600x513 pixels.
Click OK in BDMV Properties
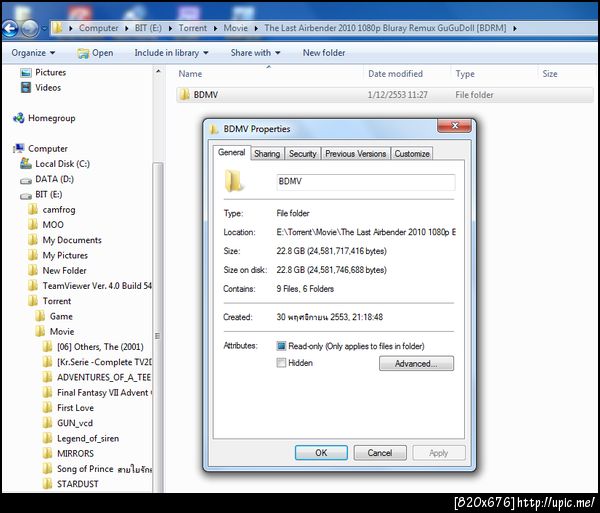point(321,453)
